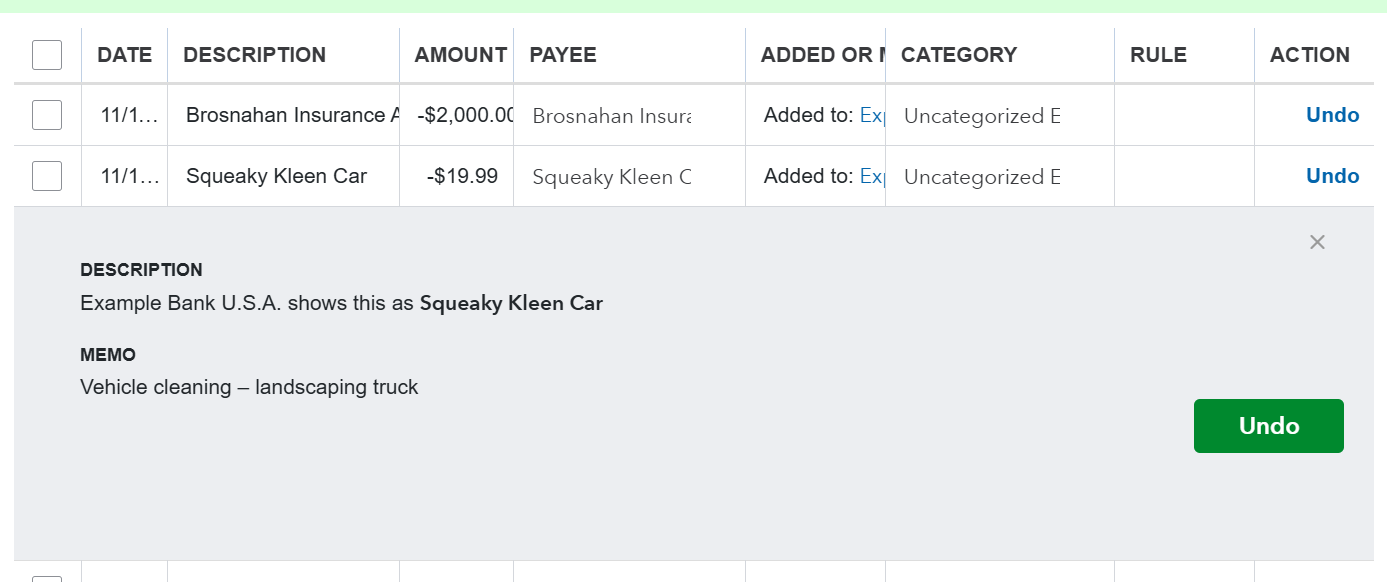
Task: Click the green Undo button
Action: tap(1268, 426)
